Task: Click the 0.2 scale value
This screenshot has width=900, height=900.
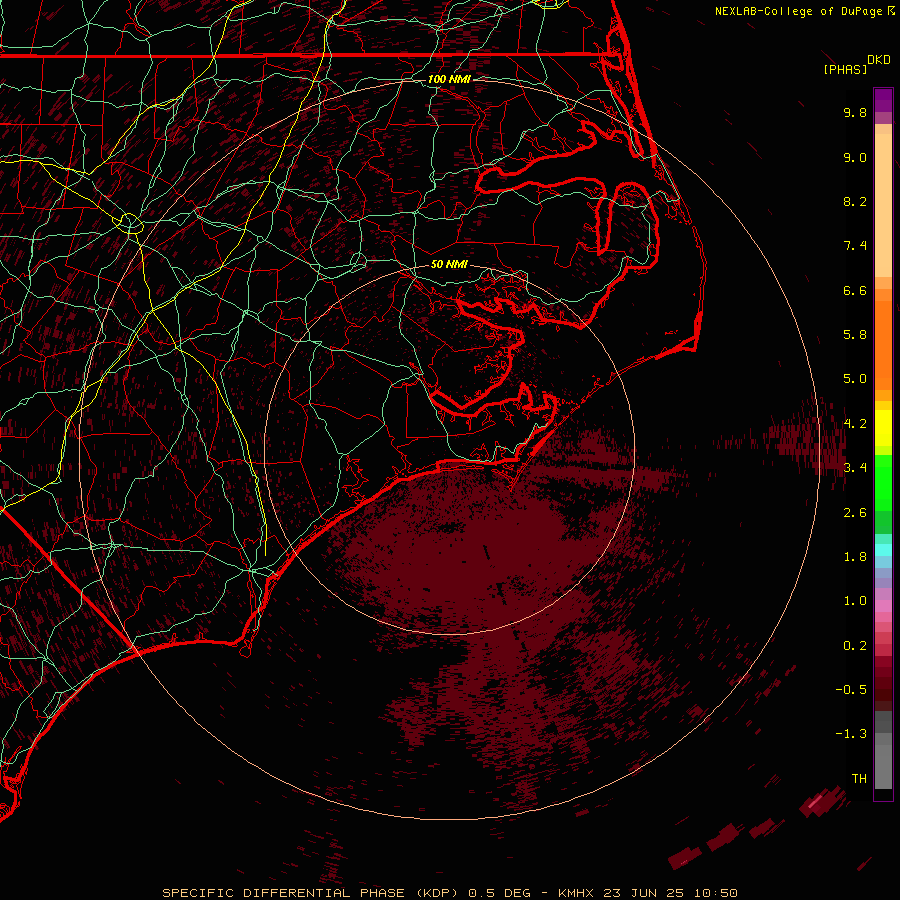Action: click(855, 646)
